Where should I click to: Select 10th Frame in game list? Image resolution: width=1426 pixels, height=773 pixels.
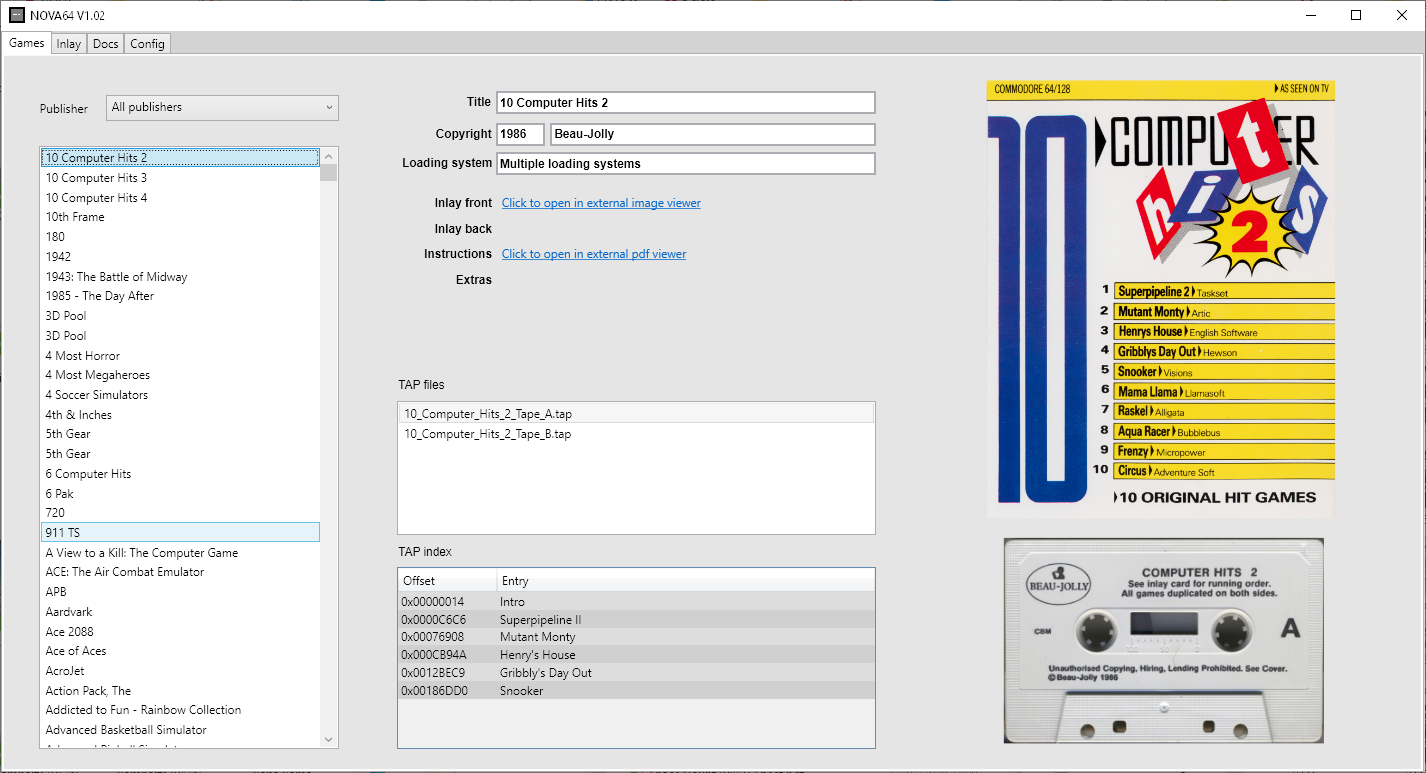point(180,217)
